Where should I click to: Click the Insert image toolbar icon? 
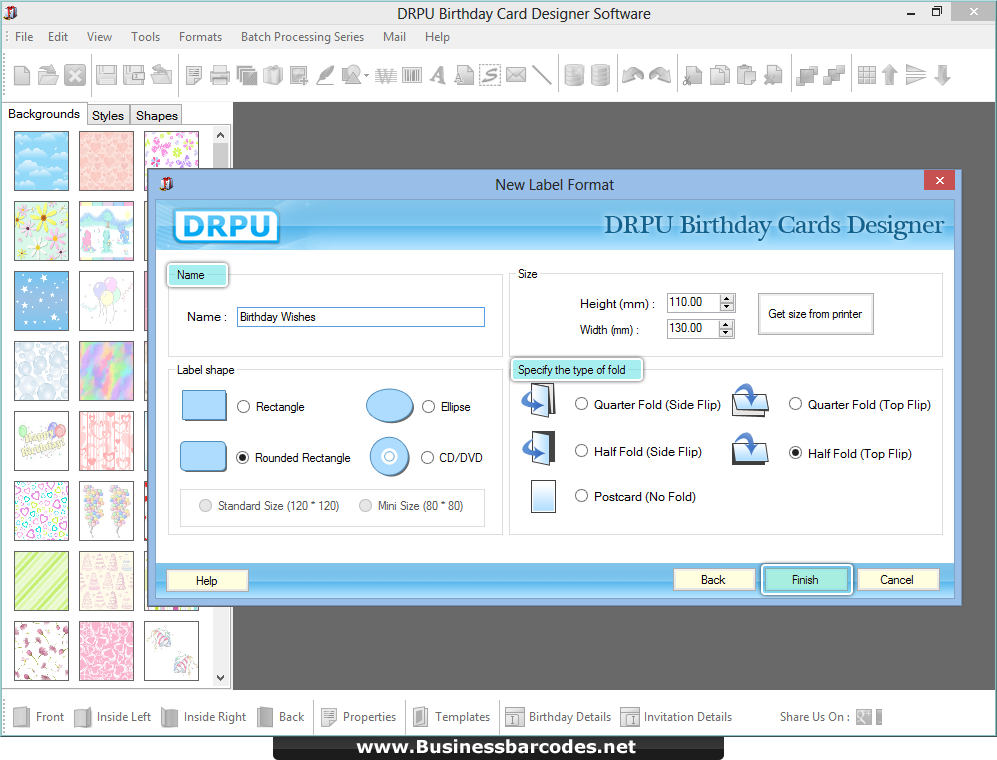pyautogui.click(x=298, y=76)
